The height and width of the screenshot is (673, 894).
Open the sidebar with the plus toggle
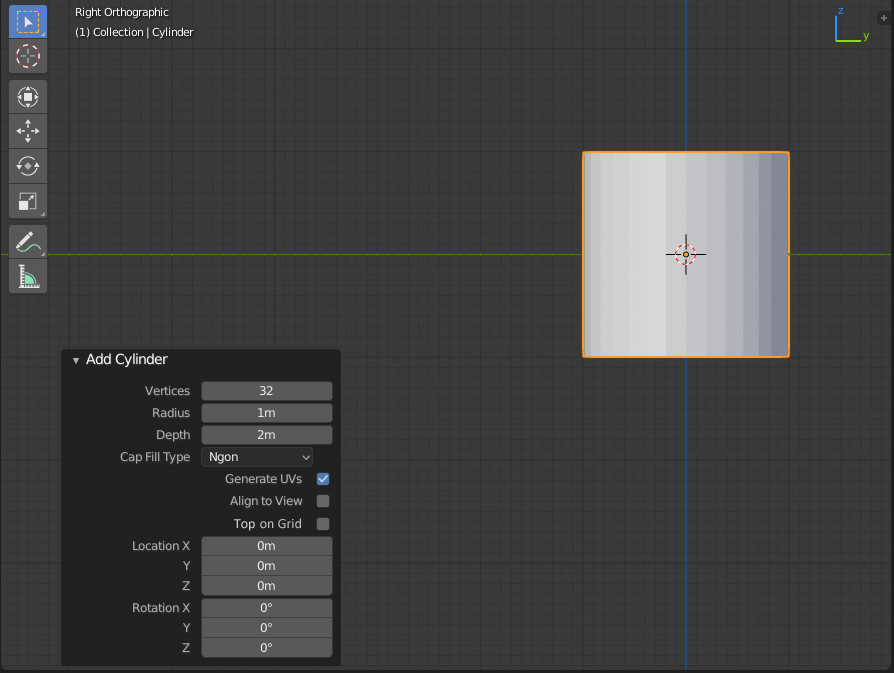(x=884, y=18)
